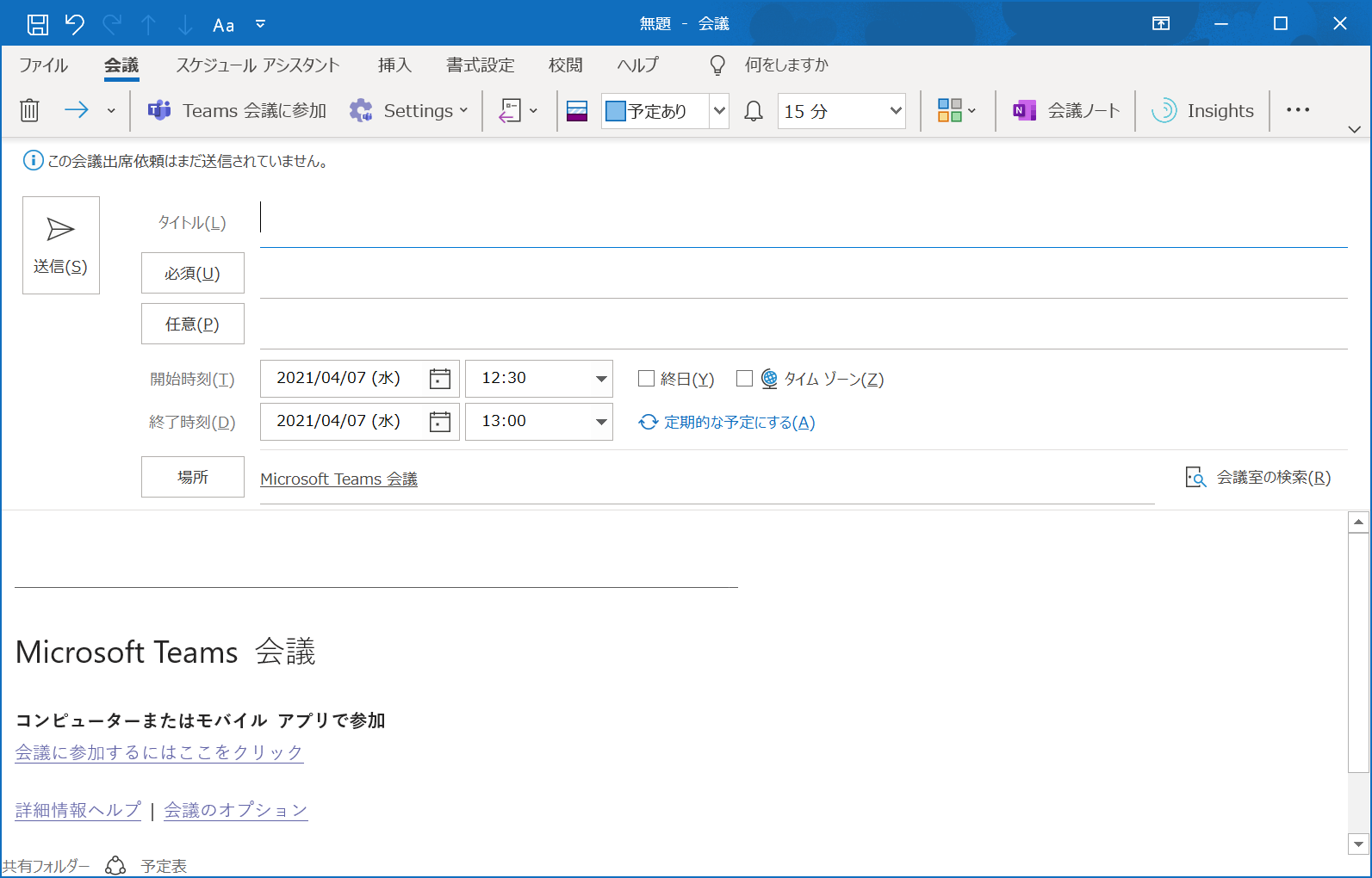Go to the next item with the down arrow
The image size is (1372, 878).
click(x=185, y=24)
